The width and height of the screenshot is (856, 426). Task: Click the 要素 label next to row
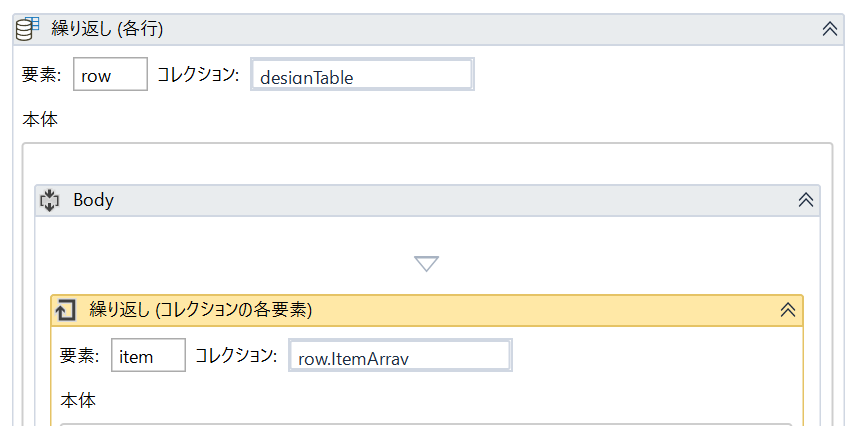(42, 75)
